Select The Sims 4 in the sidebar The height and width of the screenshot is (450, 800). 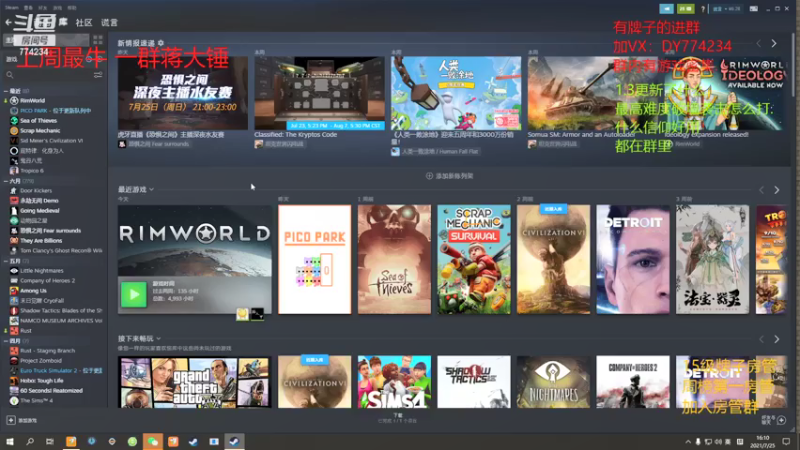(36, 401)
